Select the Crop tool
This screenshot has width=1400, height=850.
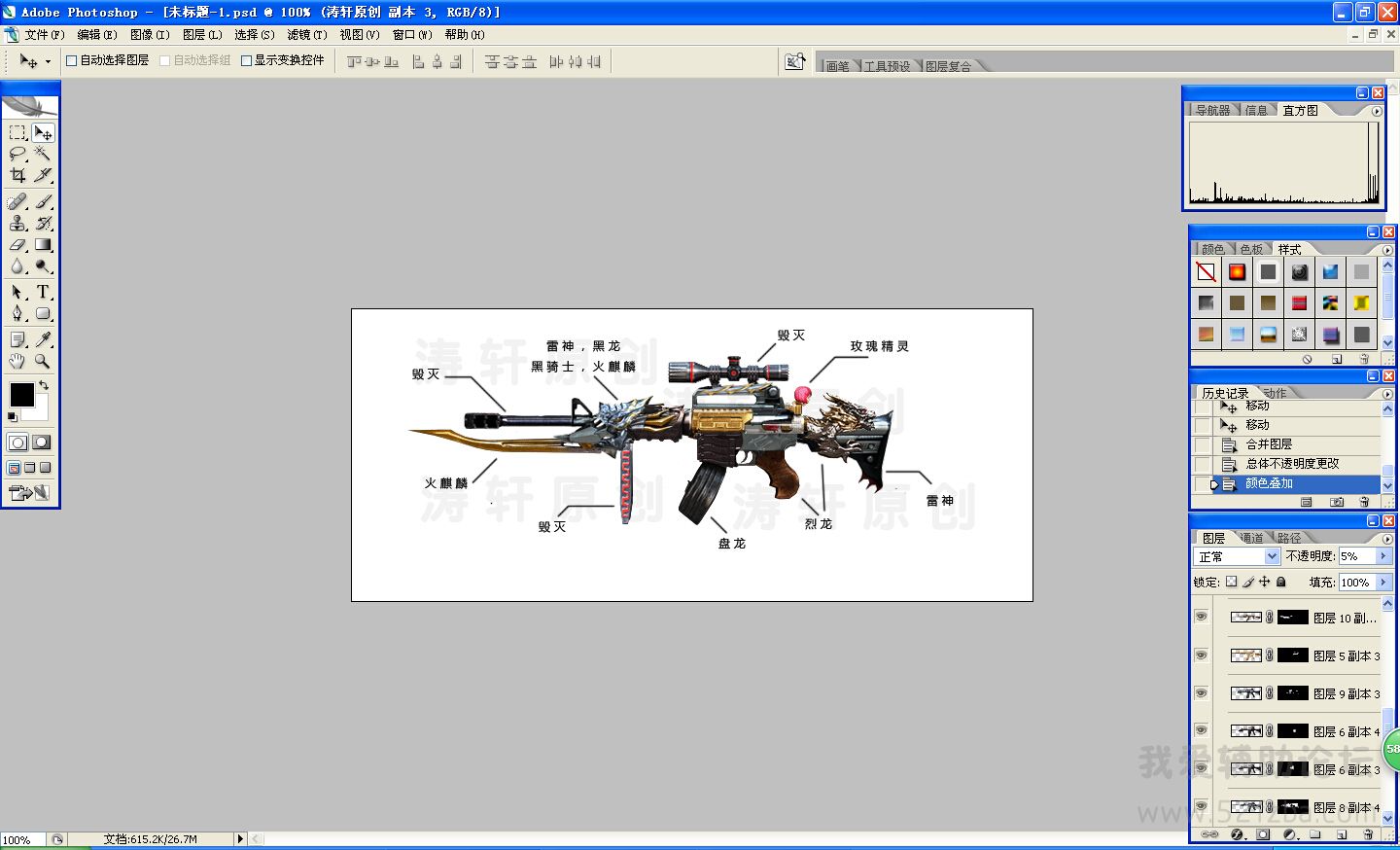[x=17, y=175]
